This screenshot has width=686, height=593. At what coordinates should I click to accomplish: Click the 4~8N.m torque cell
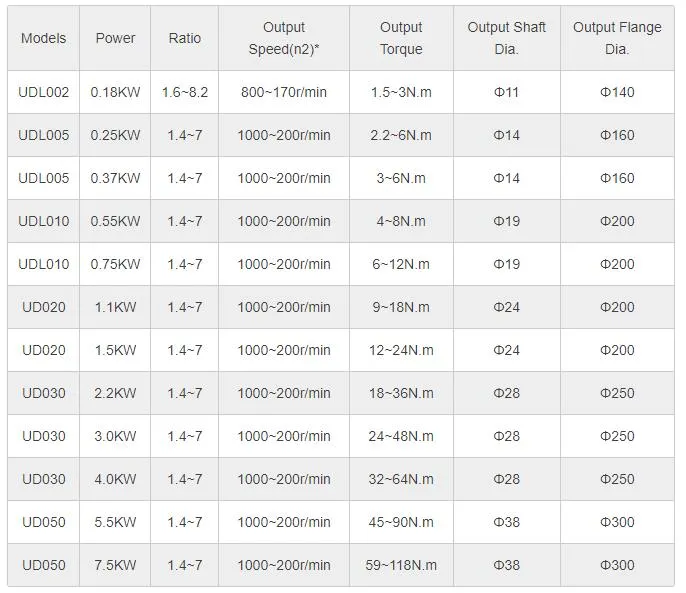point(401,221)
